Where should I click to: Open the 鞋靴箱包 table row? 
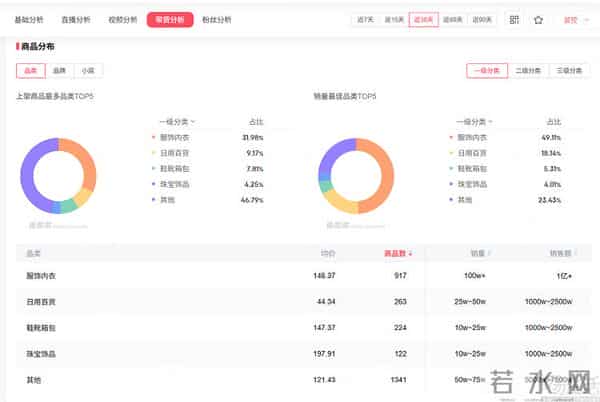point(303,327)
